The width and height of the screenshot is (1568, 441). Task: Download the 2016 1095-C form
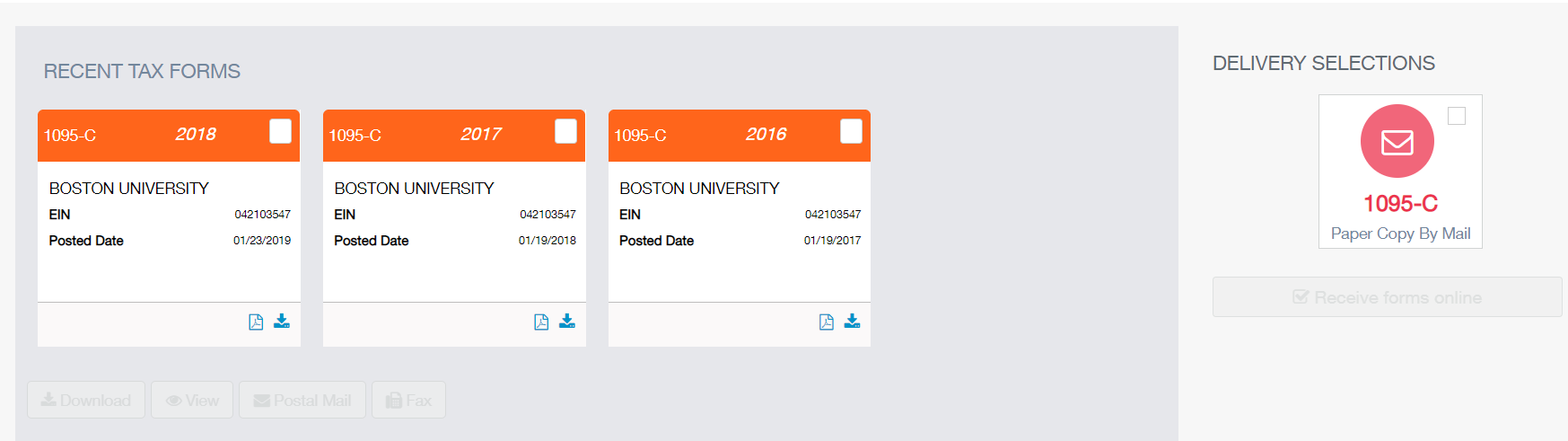tap(853, 322)
